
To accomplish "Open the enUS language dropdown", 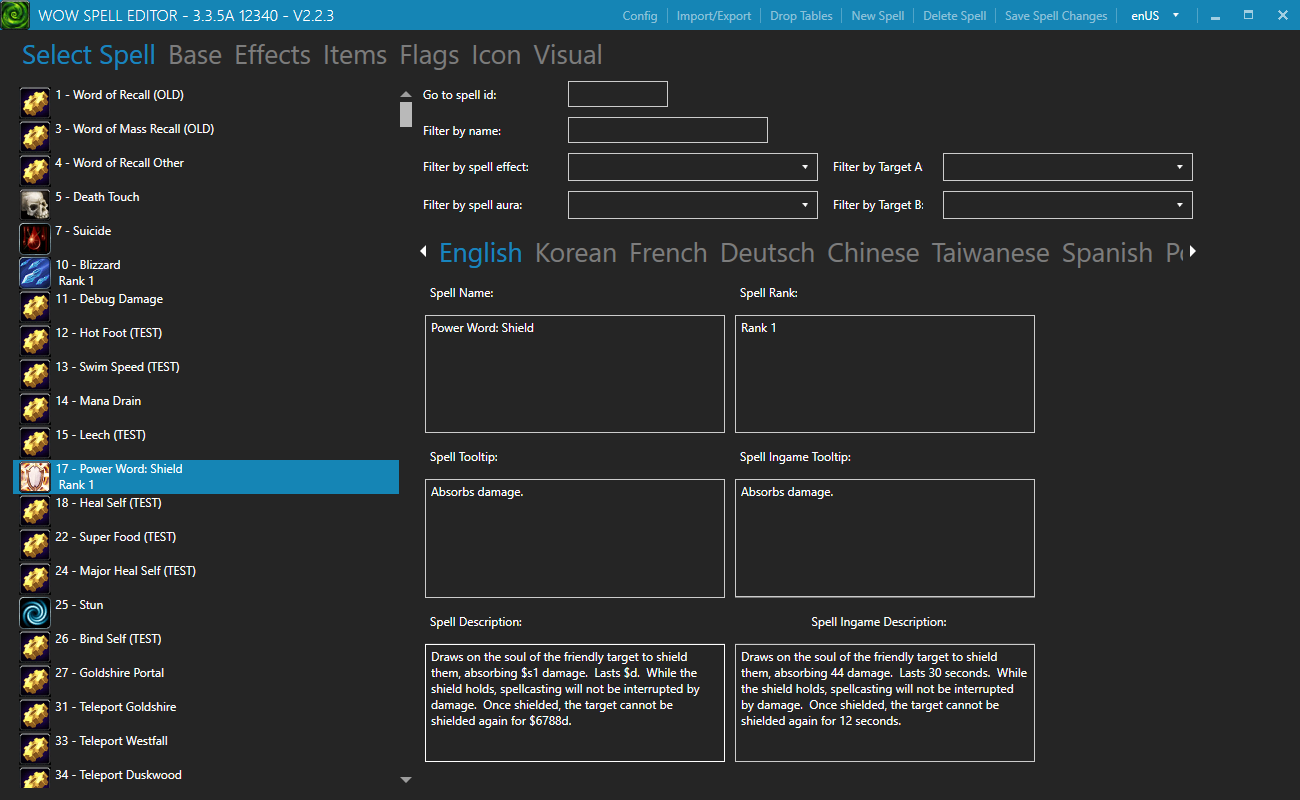I will coord(1155,16).
